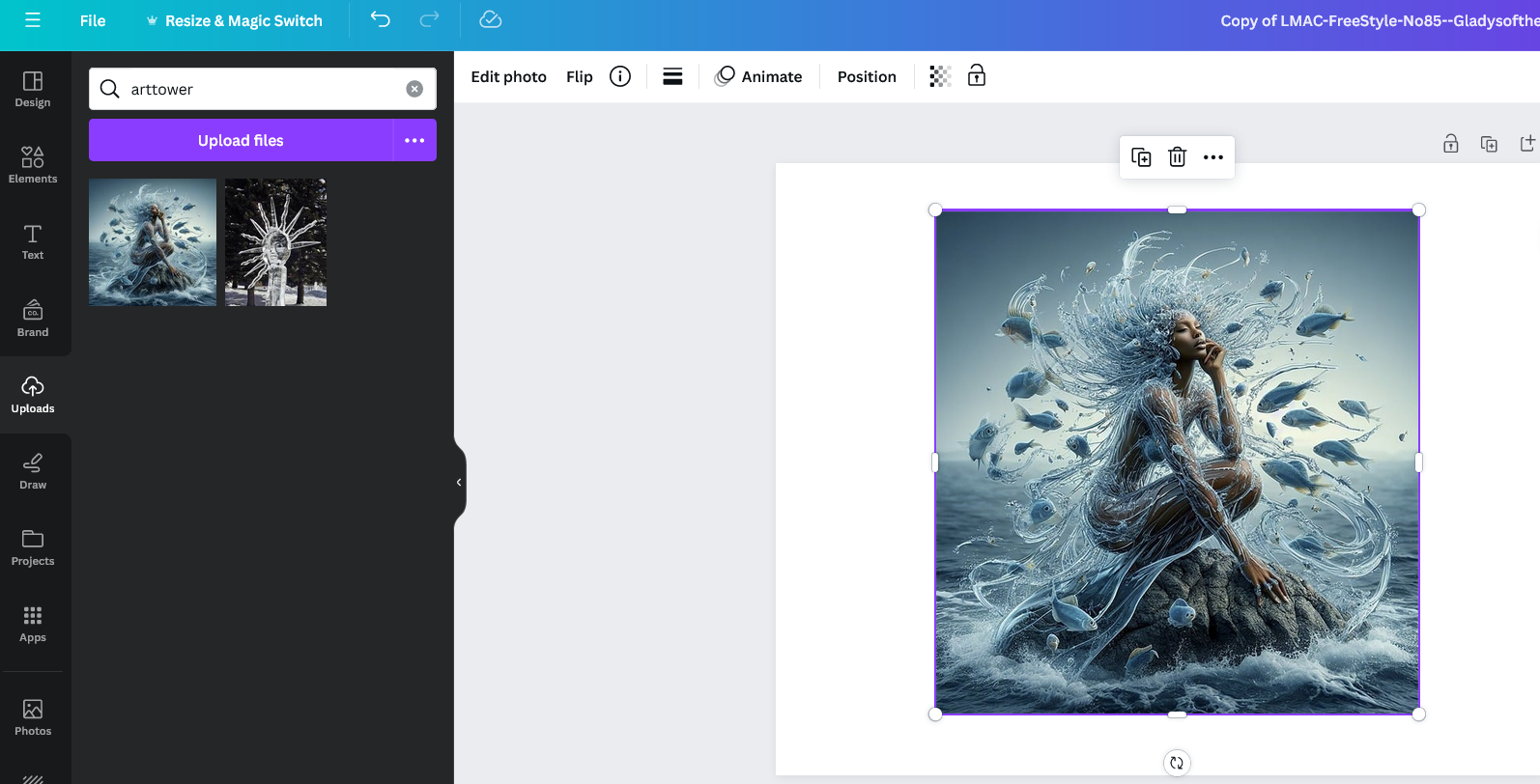The height and width of the screenshot is (784, 1540).
Task: Click the search magnifier icon
Action: tap(110, 89)
